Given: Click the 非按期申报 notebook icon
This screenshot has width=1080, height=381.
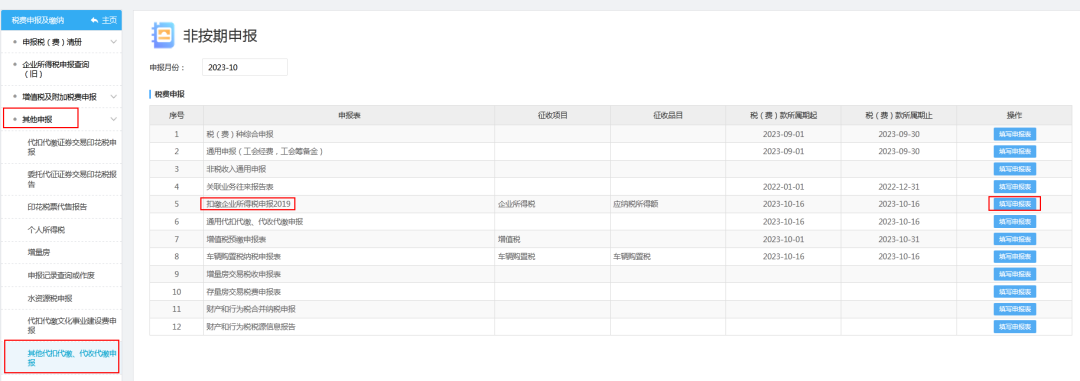Looking at the screenshot, I should coord(163,36).
